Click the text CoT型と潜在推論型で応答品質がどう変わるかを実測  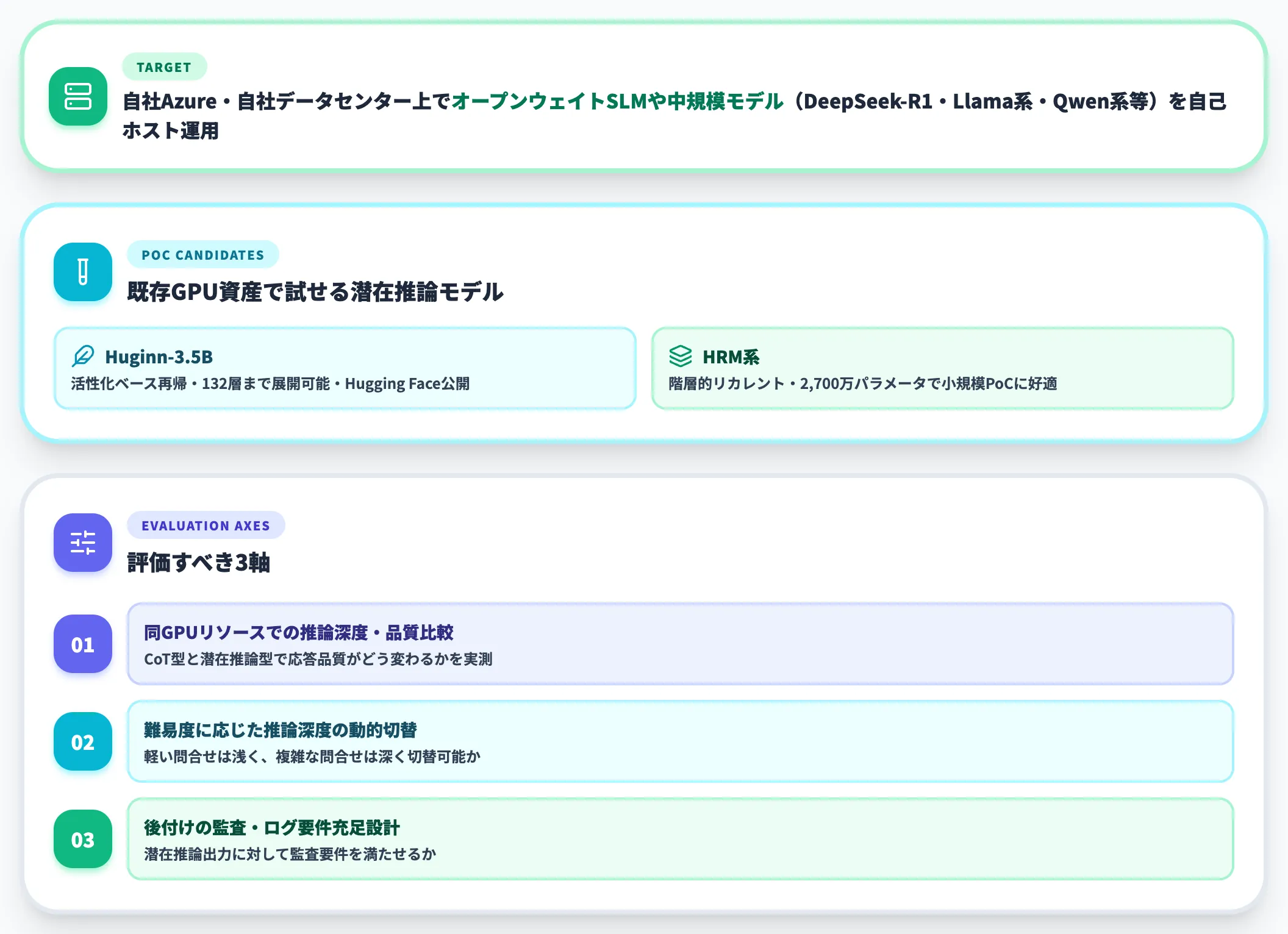318,659
